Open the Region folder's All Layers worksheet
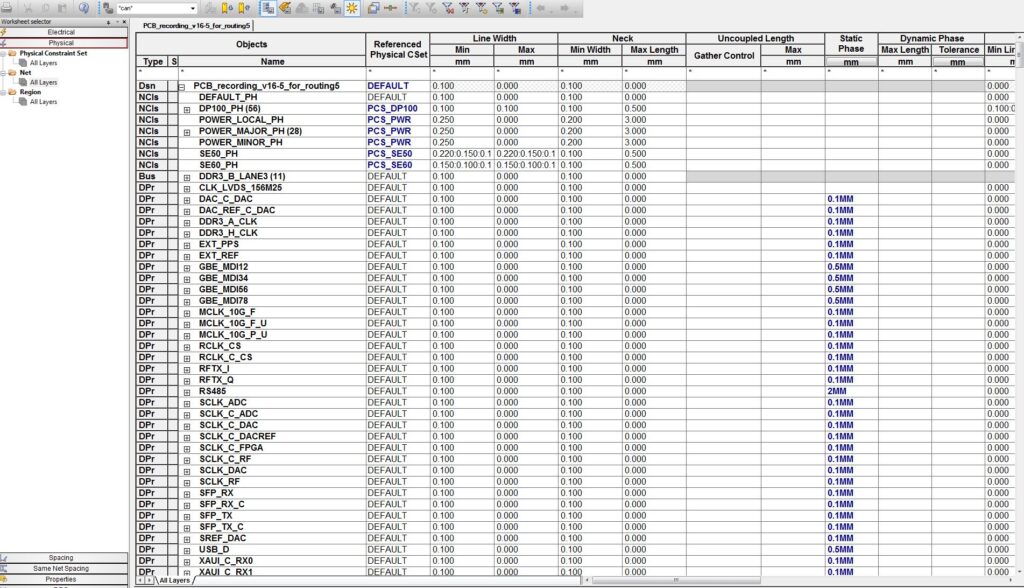This screenshot has width=1024, height=588. tap(43, 101)
